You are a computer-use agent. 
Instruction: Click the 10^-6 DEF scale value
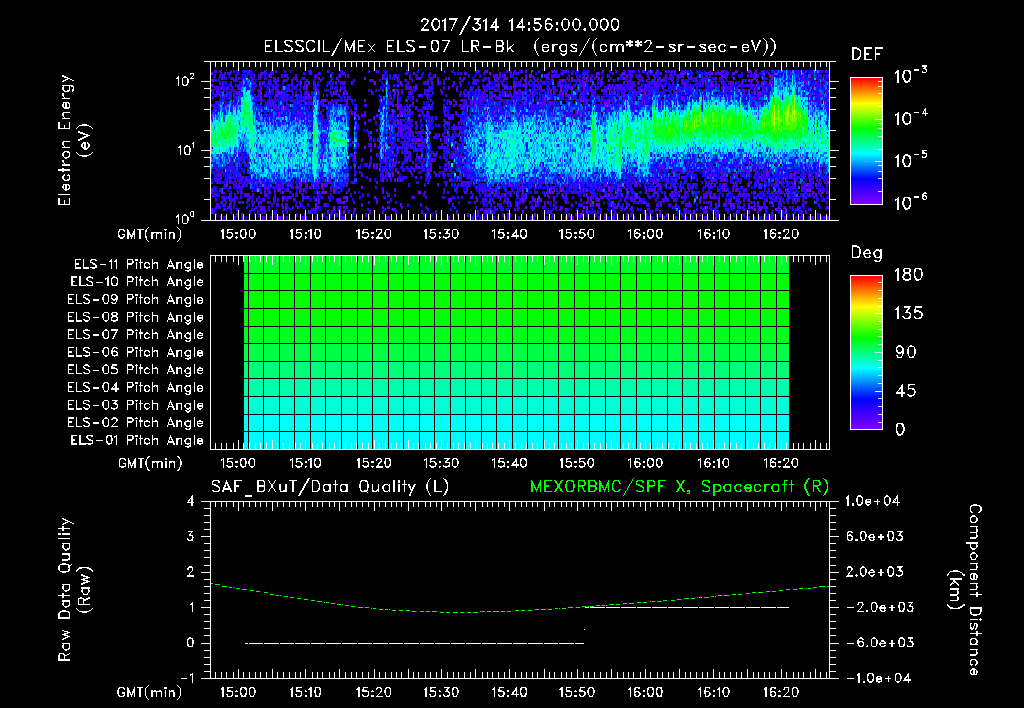pos(910,202)
